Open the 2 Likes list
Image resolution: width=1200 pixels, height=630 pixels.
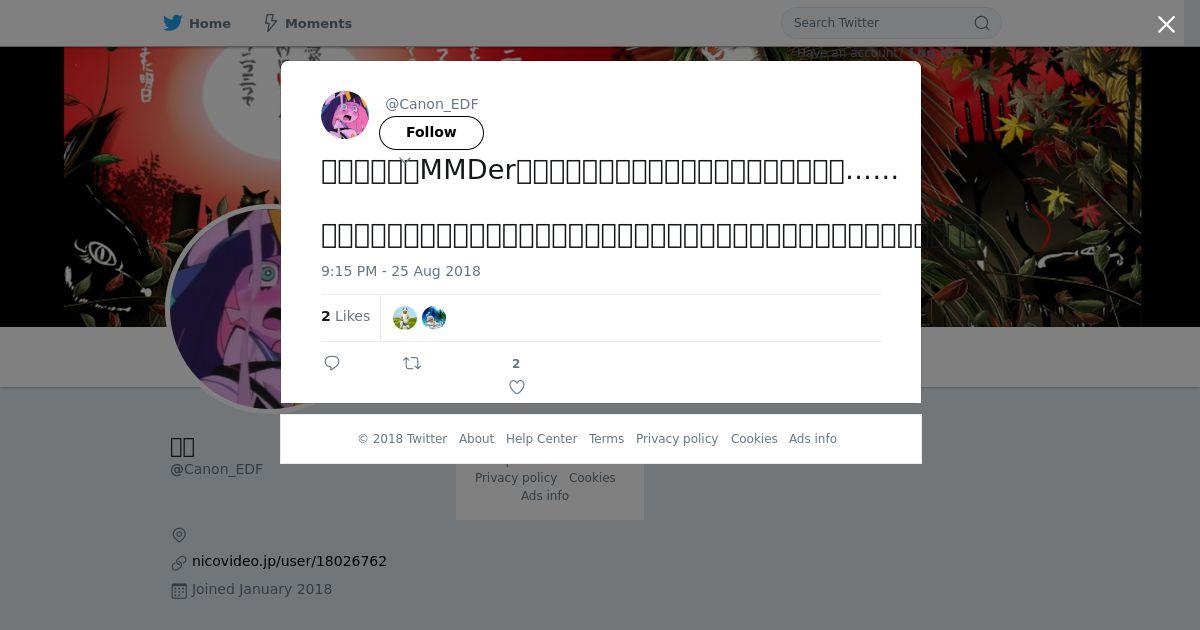[x=345, y=316]
